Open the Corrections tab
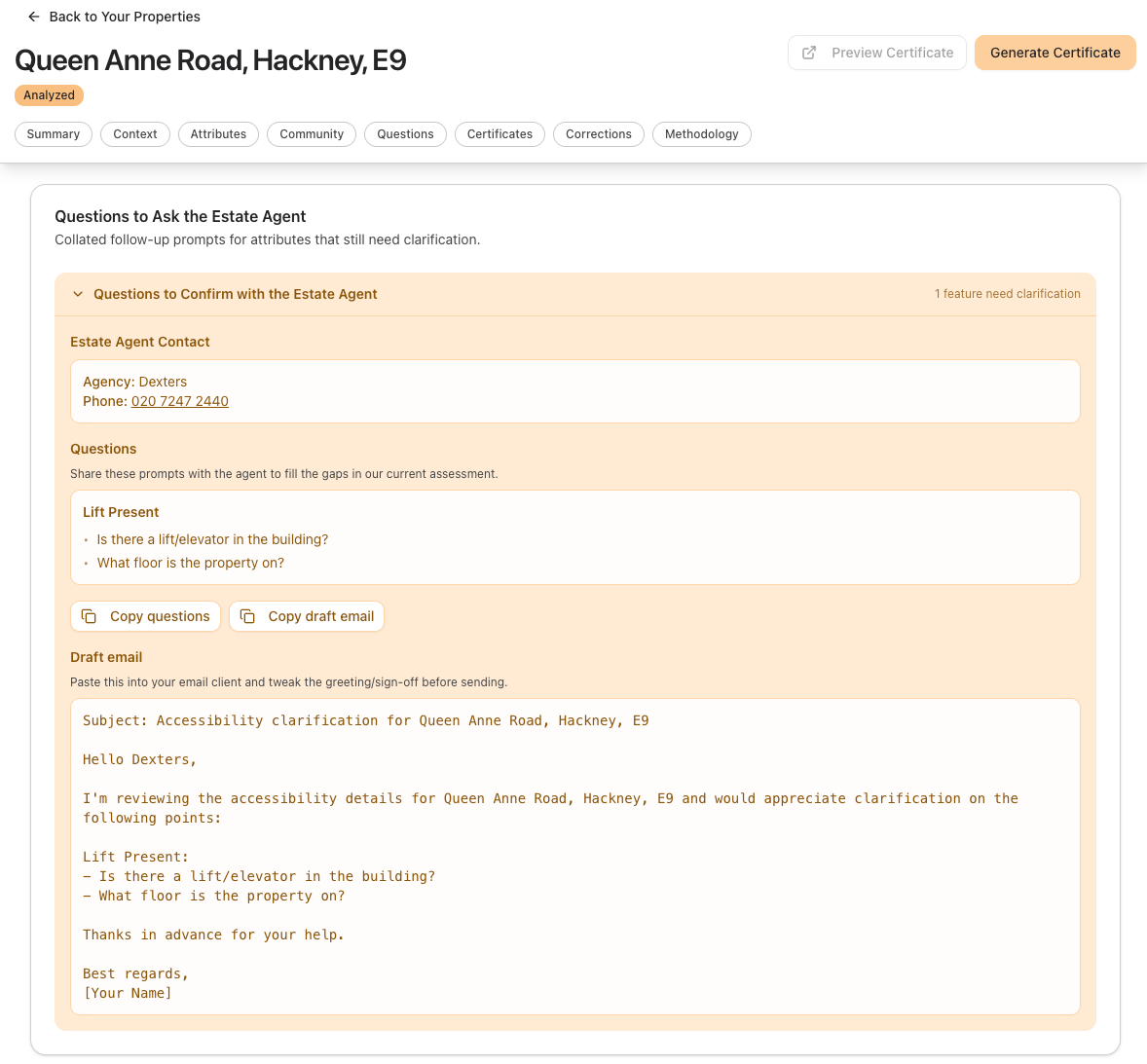 point(598,134)
